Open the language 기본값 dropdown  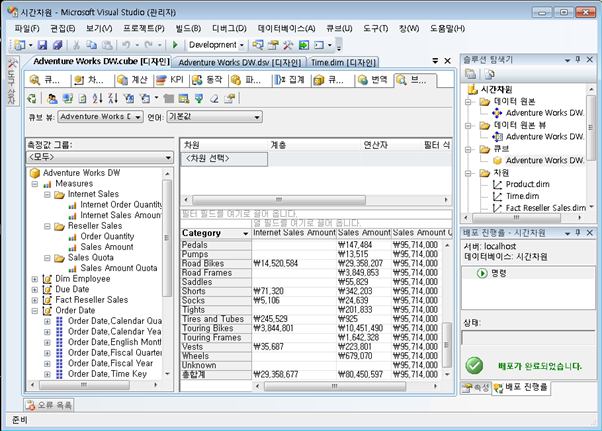tap(257, 117)
